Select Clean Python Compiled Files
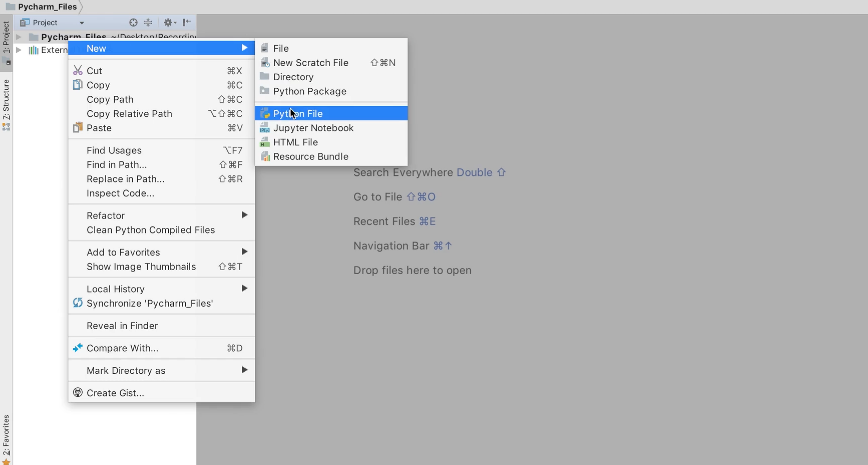The width and height of the screenshot is (868, 465). tap(161, 230)
